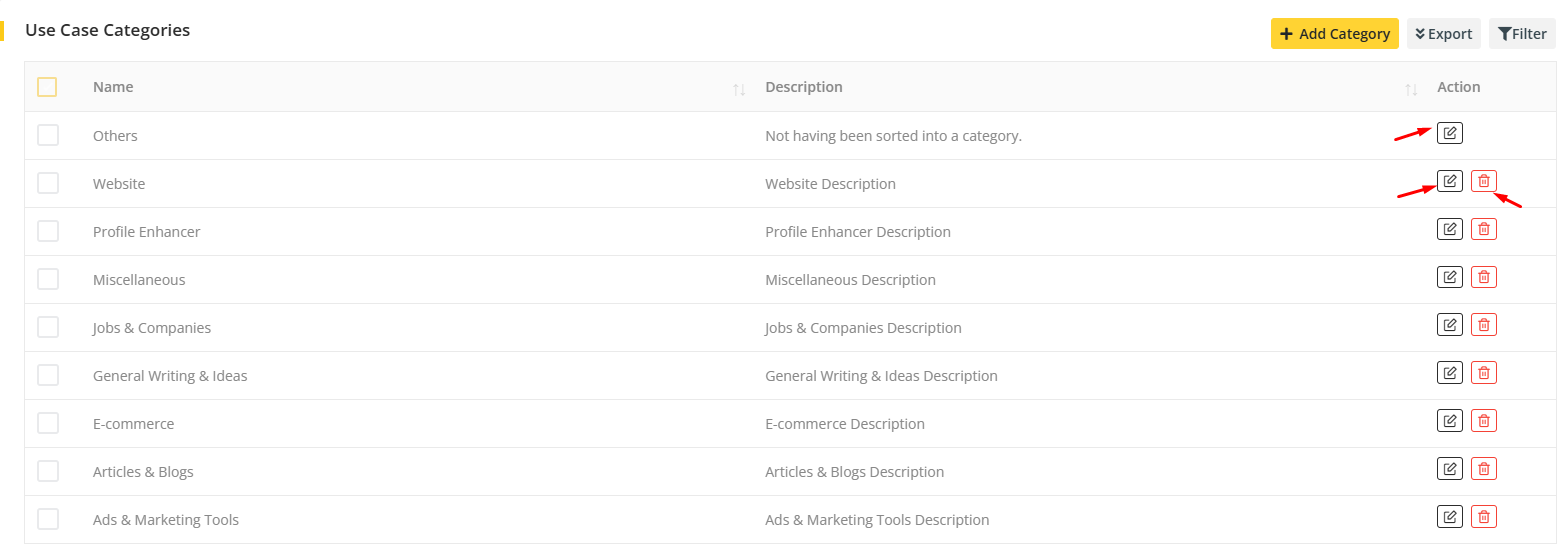The image size is (1562, 550).
Task: Expand the Export options
Action: 1443,34
